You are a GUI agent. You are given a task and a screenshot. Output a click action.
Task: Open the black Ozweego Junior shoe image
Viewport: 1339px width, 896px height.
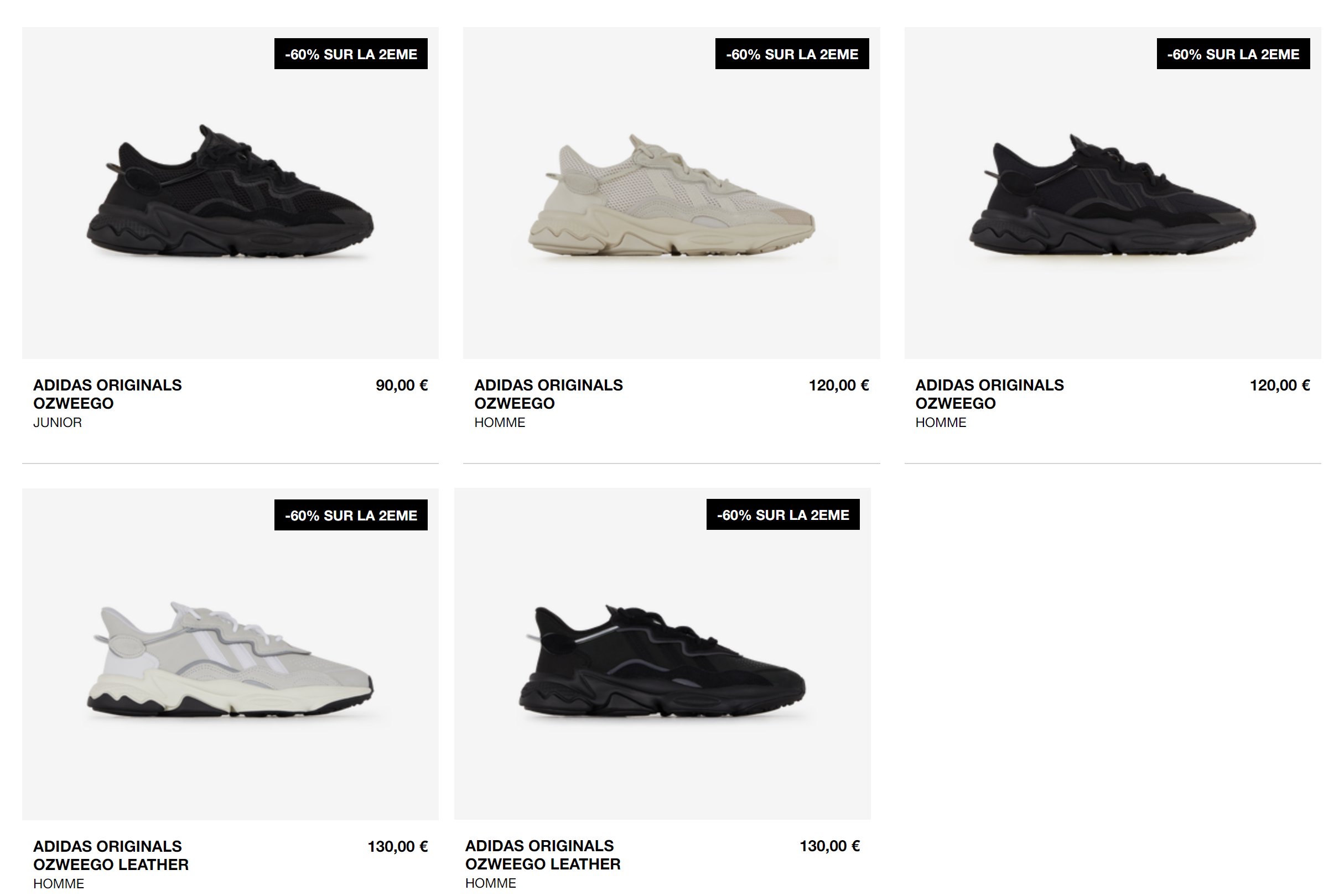point(230,192)
